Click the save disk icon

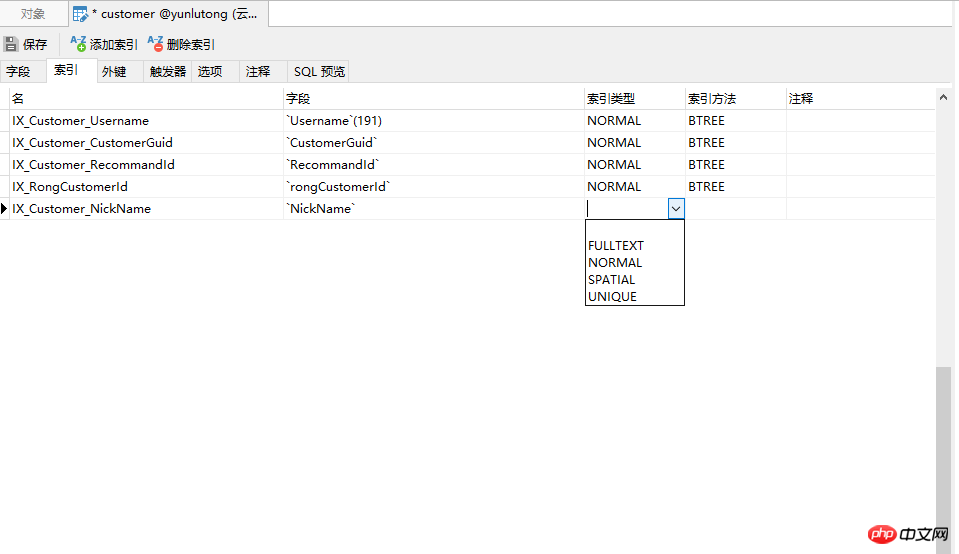coord(10,44)
